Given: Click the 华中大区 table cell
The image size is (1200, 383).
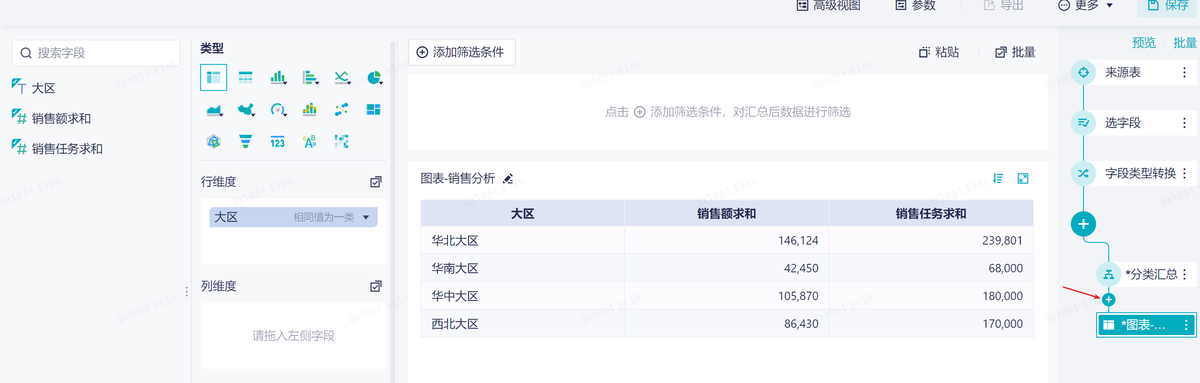Looking at the screenshot, I should click(522, 296).
